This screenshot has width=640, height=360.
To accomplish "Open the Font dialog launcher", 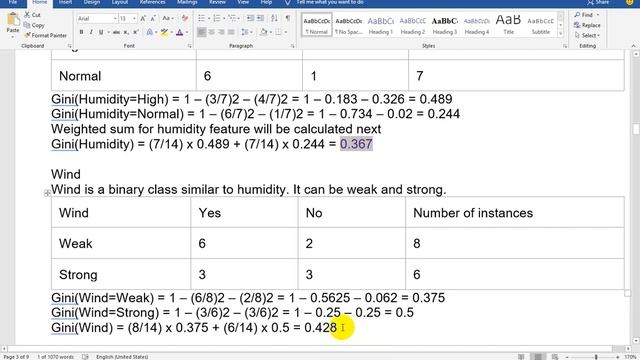I will coord(189,46).
